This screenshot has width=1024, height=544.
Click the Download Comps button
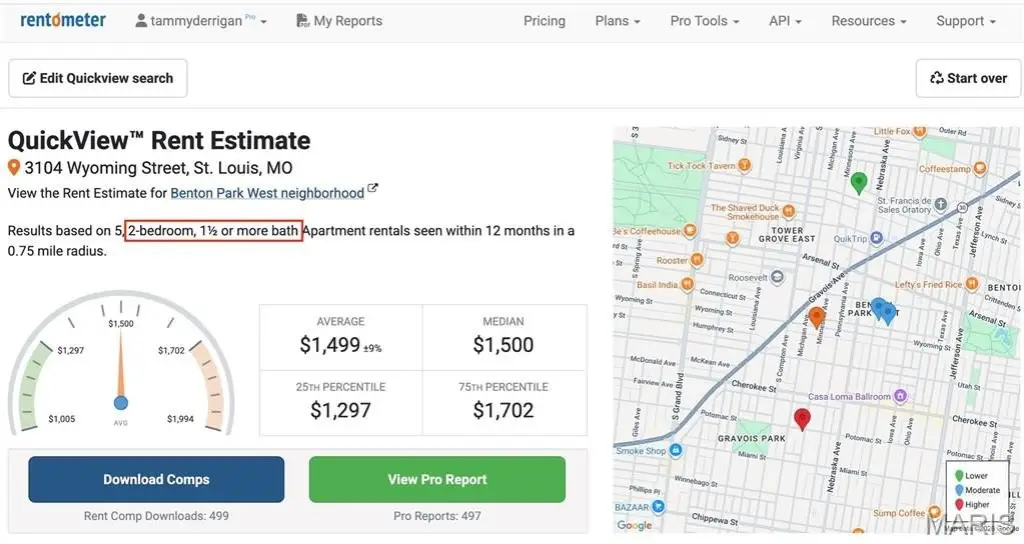click(x=156, y=479)
